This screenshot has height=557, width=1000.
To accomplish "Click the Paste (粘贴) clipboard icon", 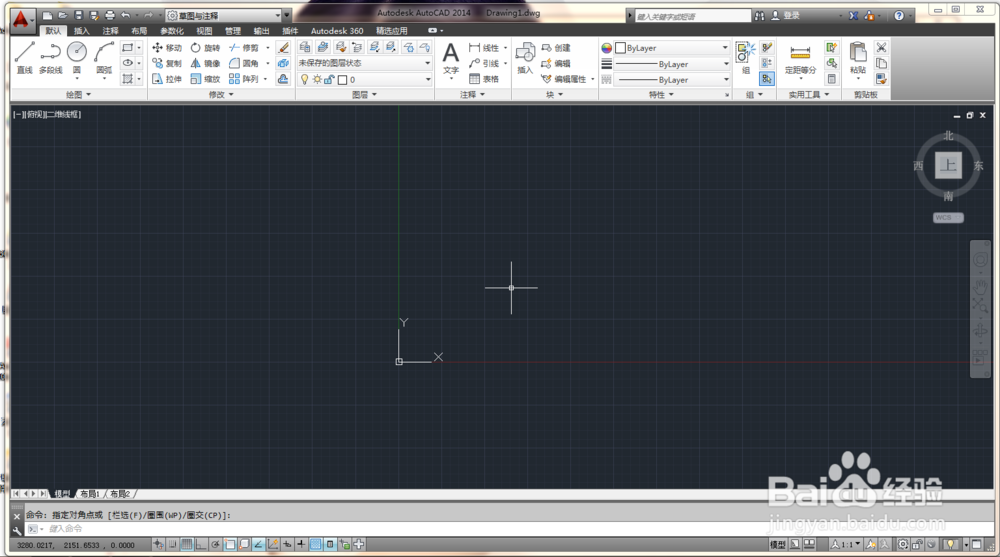I will 858,52.
